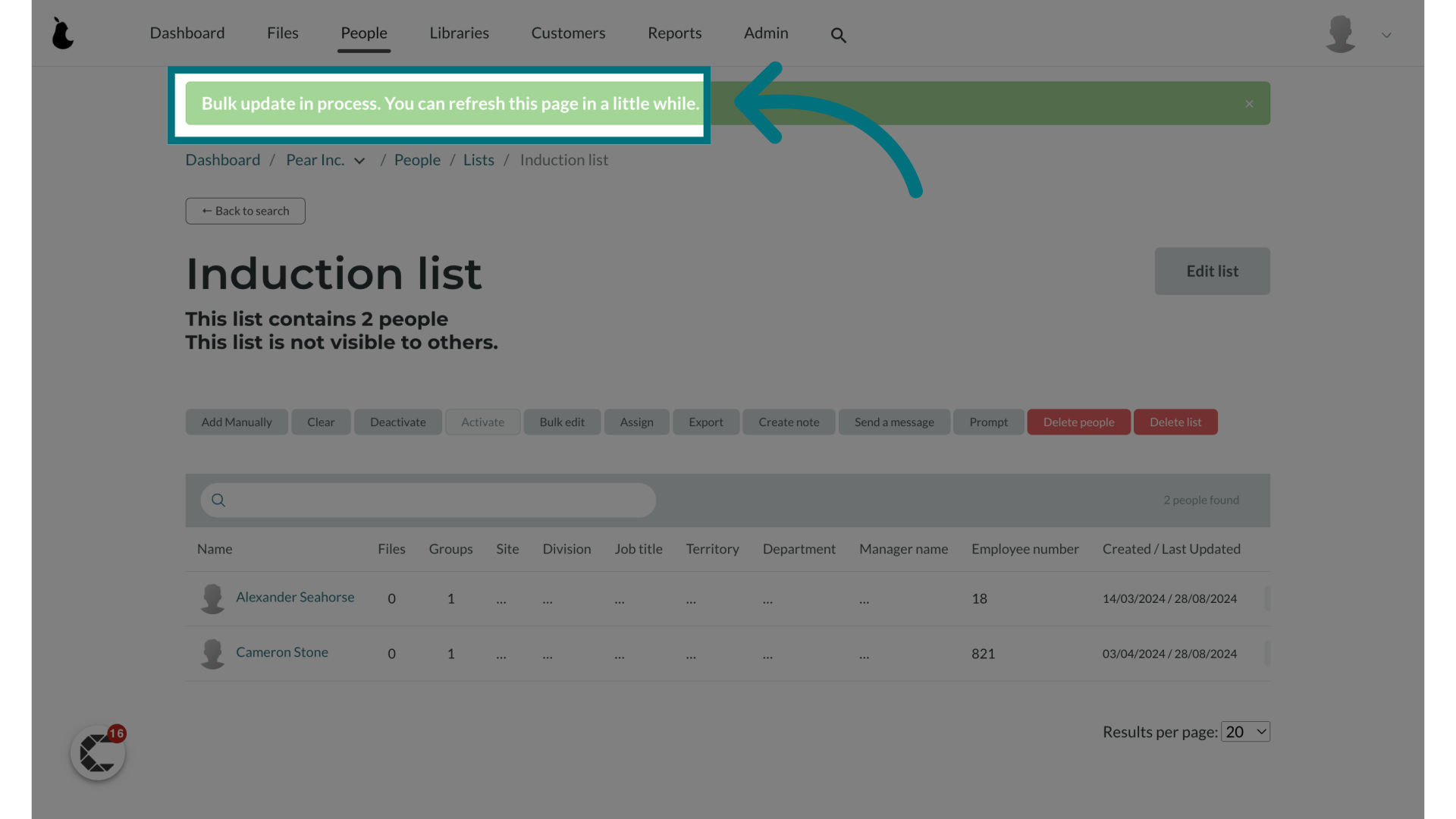Click the search magnifying glass icon

pyautogui.click(x=838, y=33)
